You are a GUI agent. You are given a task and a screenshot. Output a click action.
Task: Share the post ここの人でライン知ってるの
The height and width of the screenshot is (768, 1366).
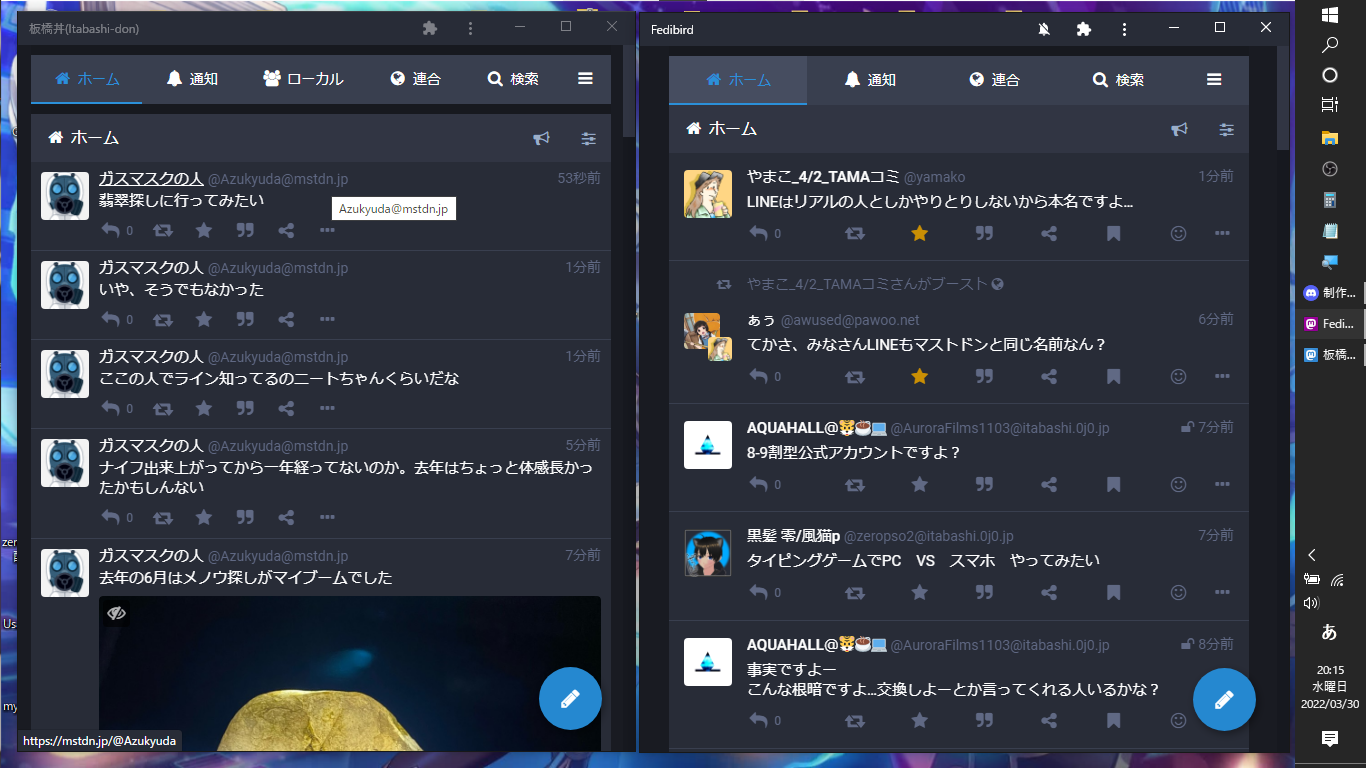tap(286, 408)
